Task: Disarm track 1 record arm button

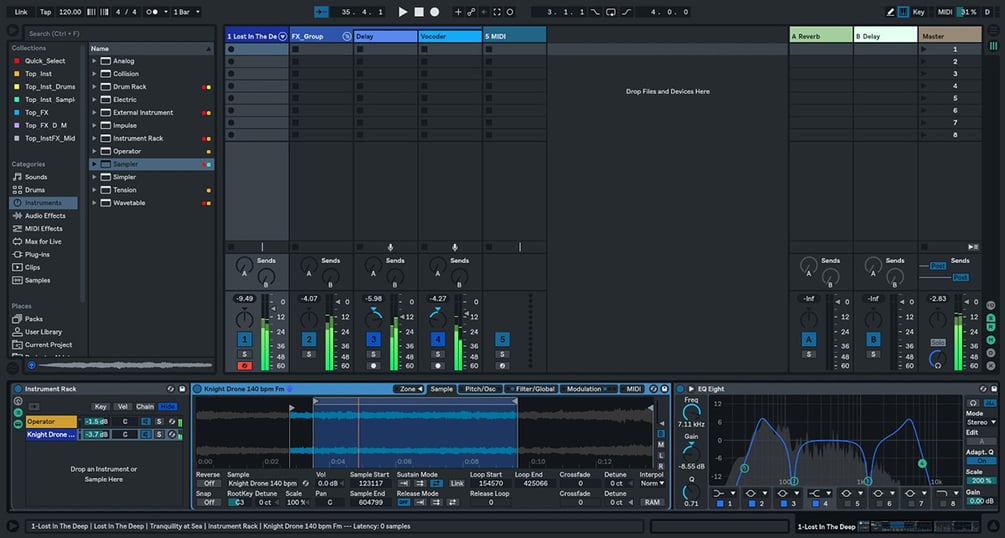Action: point(244,366)
